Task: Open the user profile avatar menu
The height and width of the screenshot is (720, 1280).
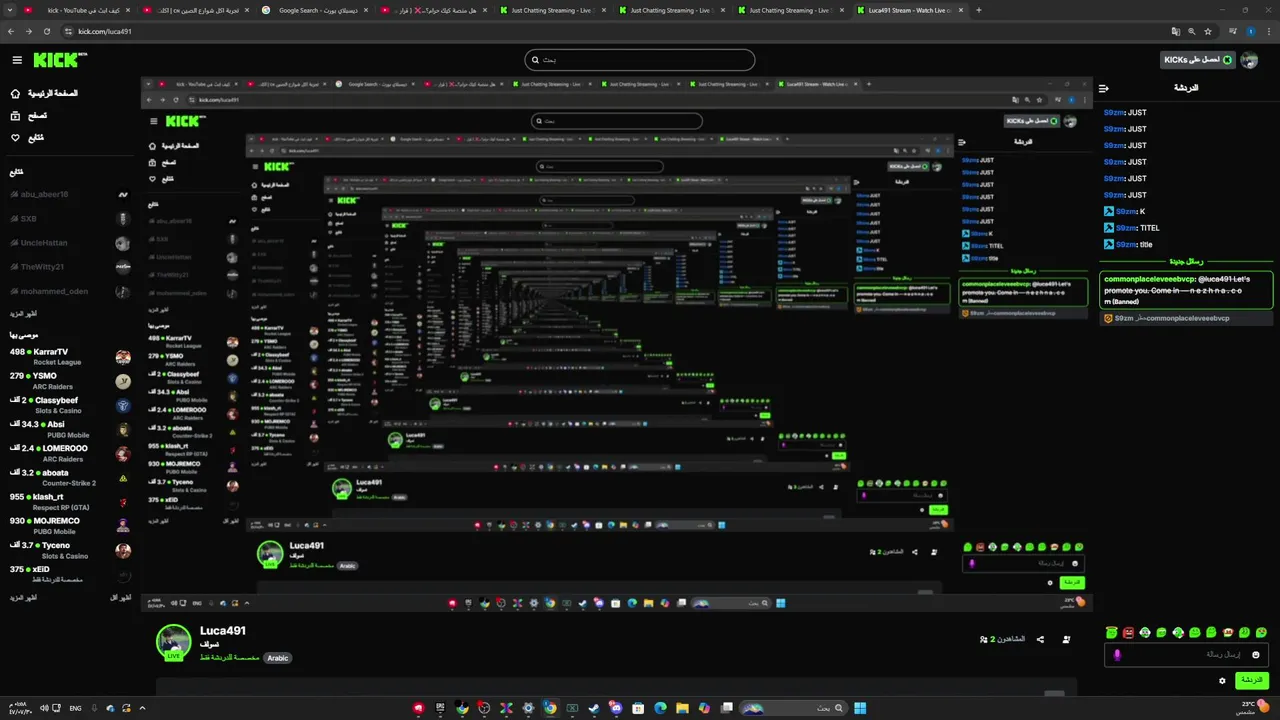Action: click(1249, 60)
